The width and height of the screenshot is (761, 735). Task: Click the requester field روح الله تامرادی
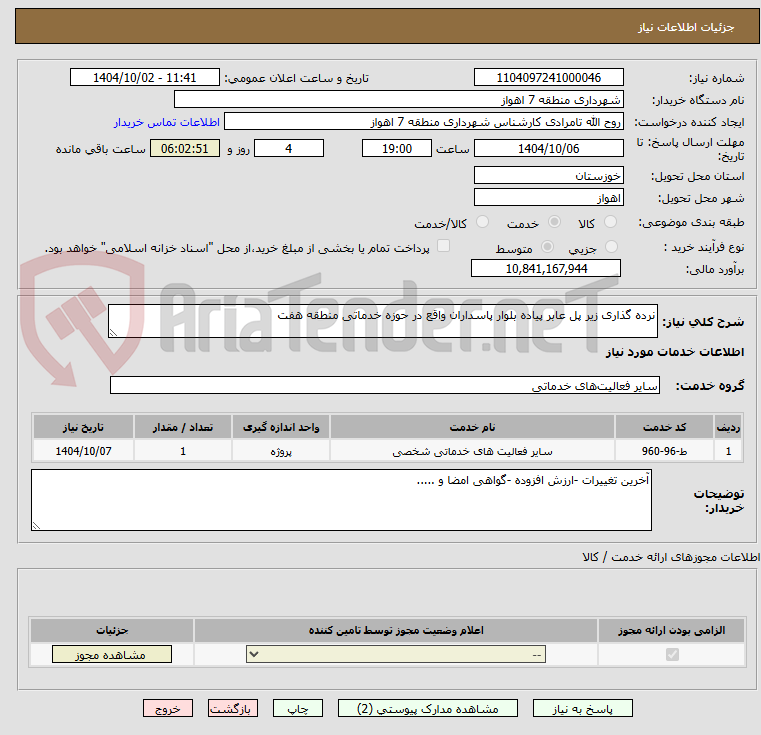(424, 122)
